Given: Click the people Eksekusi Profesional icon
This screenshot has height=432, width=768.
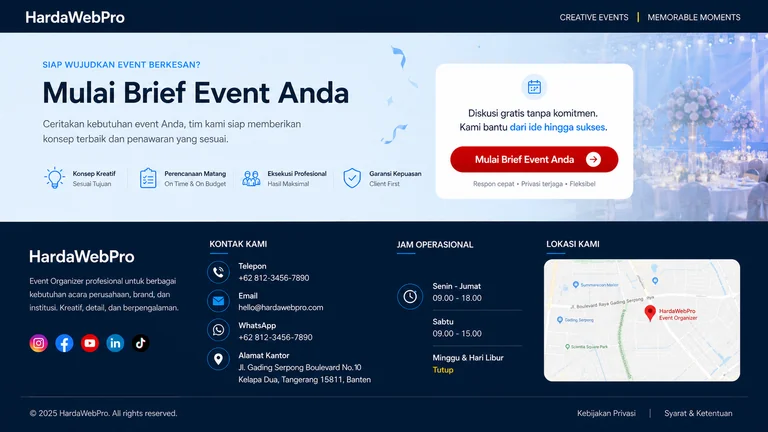Looking at the screenshot, I should 251,178.
